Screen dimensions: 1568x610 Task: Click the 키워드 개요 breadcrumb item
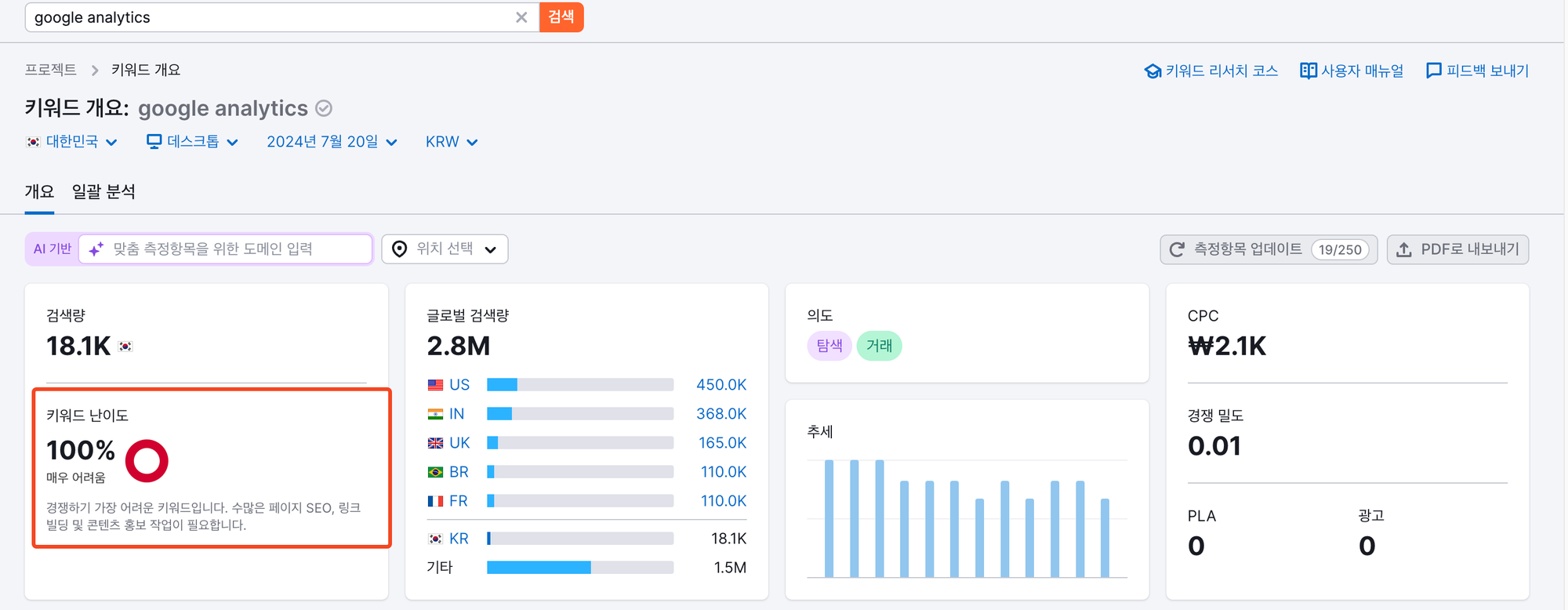146,70
